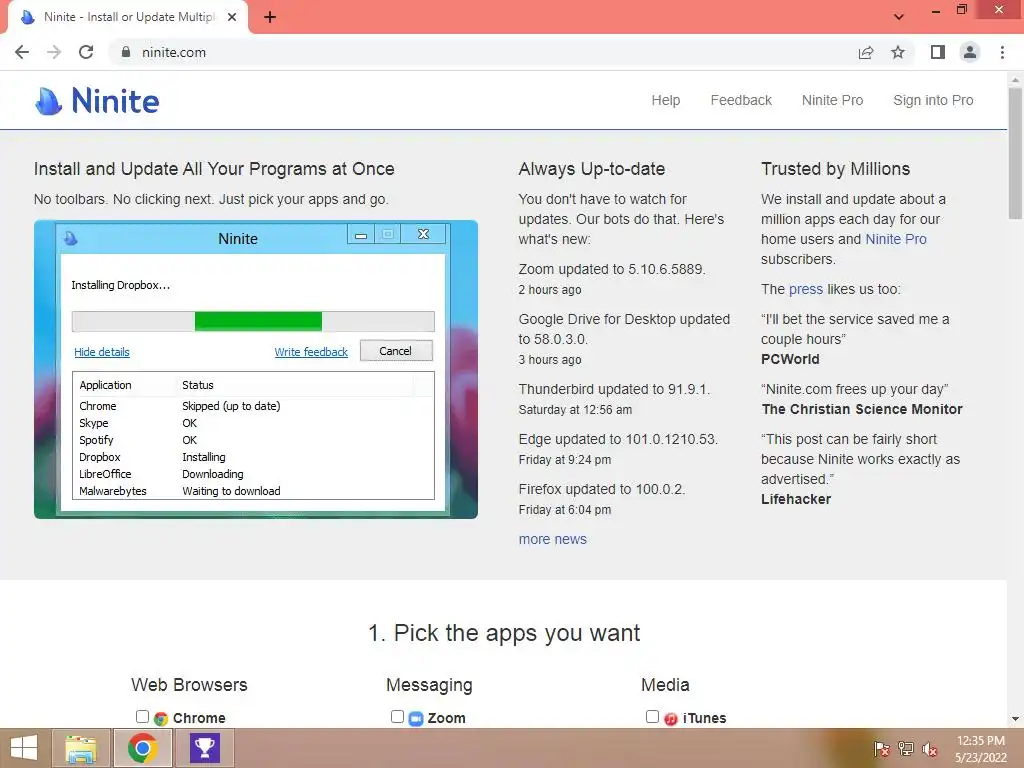This screenshot has height=768, width=1024.
Task: Click The Christian Science Monitor text
Action: click(861, 409)
